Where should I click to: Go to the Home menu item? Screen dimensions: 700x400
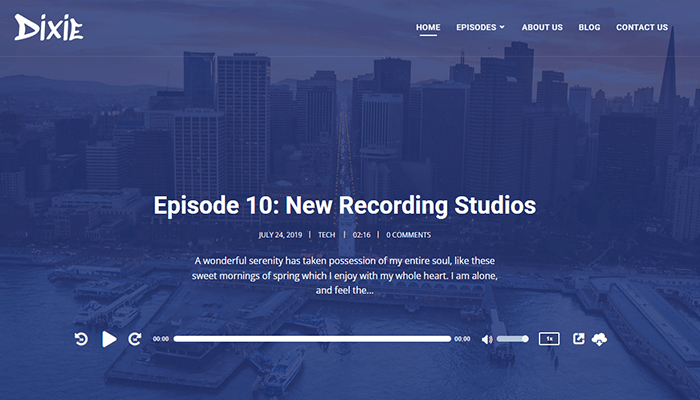[x=428, y=27]
